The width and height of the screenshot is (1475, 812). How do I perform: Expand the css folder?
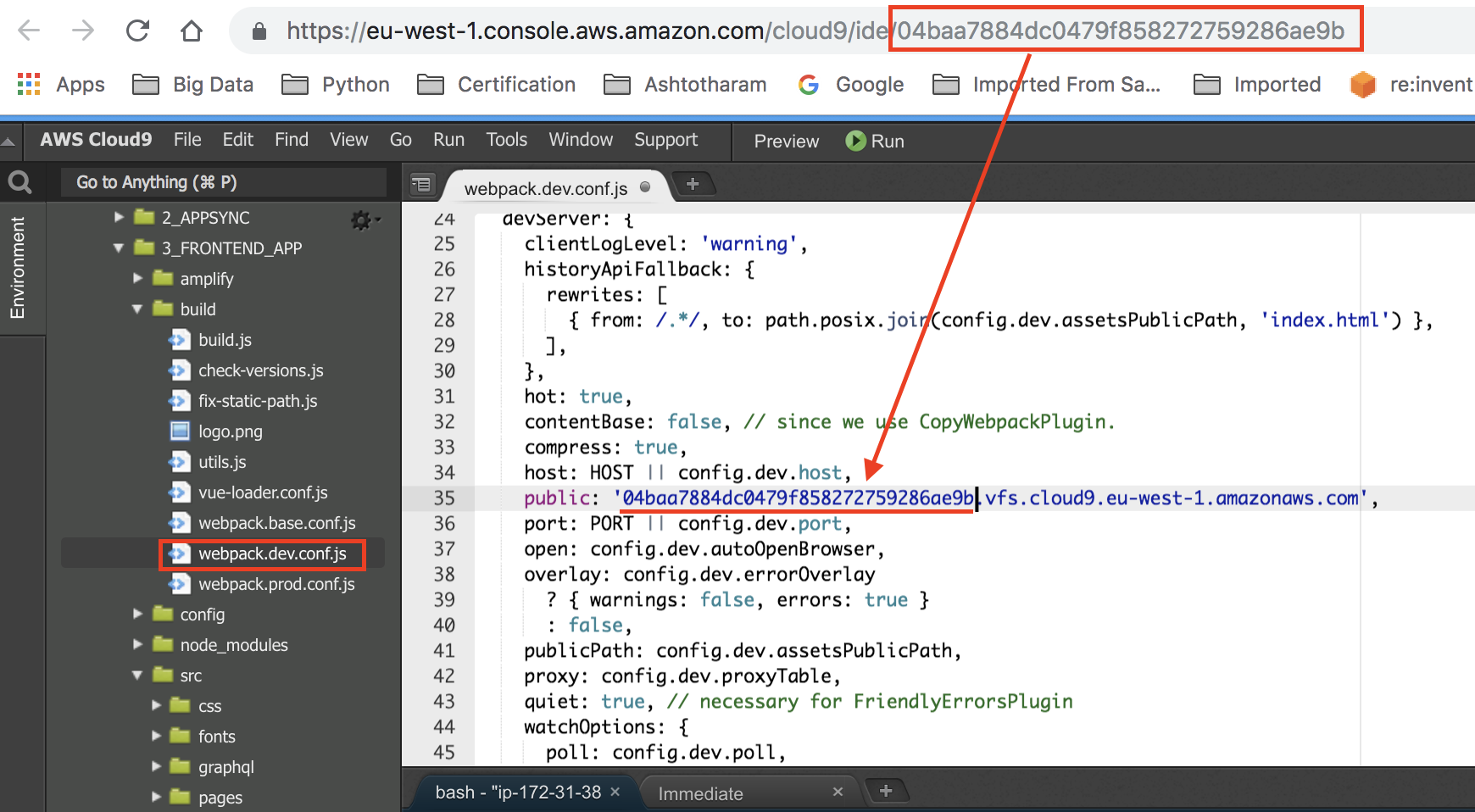[x=157, y=706]
